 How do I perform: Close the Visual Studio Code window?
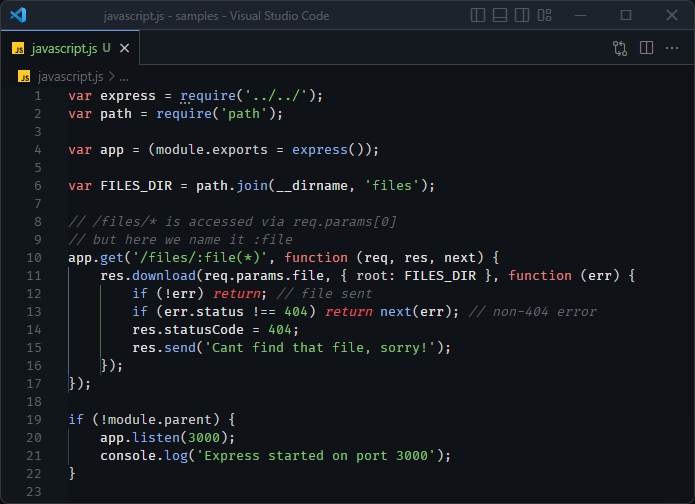click(x=672, y=15)
